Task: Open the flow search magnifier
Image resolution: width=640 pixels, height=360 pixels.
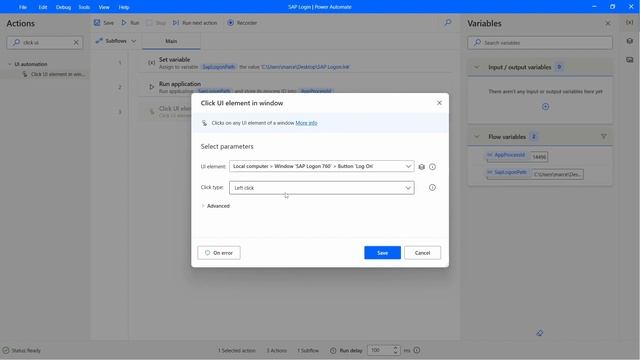Action: point(448,23)
